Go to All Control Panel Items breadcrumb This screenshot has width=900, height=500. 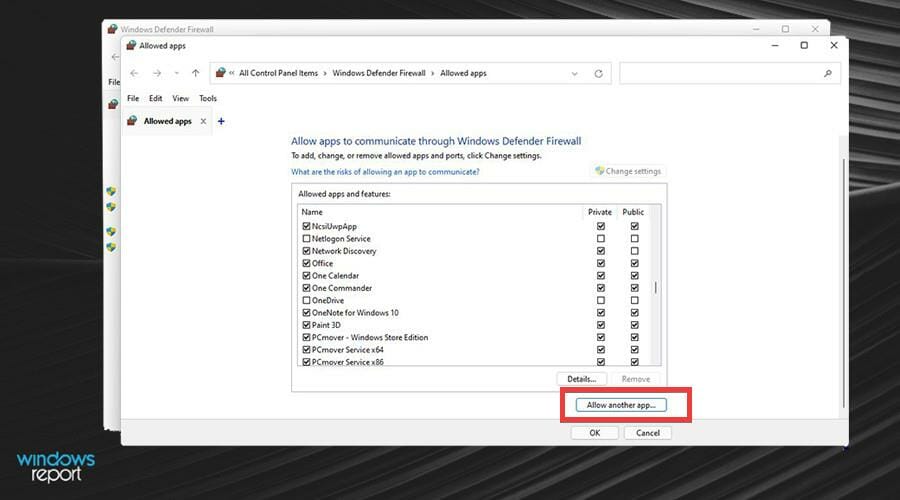278,73
